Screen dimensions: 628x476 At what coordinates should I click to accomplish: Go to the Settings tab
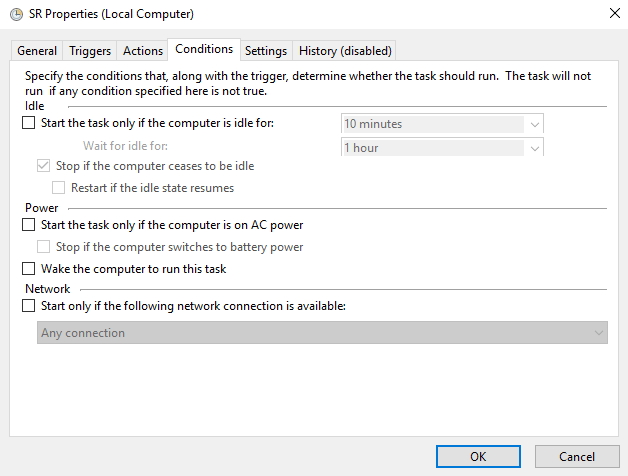click(x=266, y=51)
